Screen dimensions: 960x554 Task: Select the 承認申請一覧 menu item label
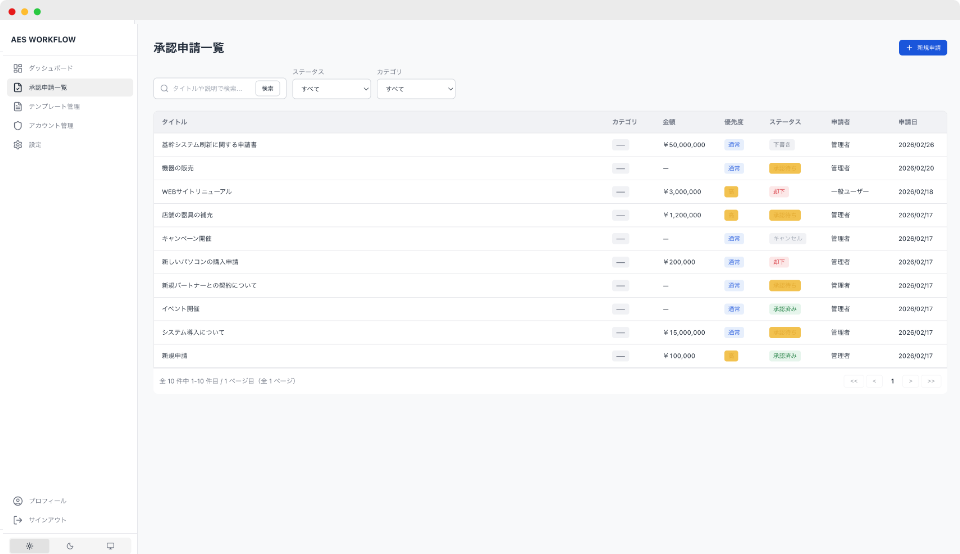pos(48,87)
